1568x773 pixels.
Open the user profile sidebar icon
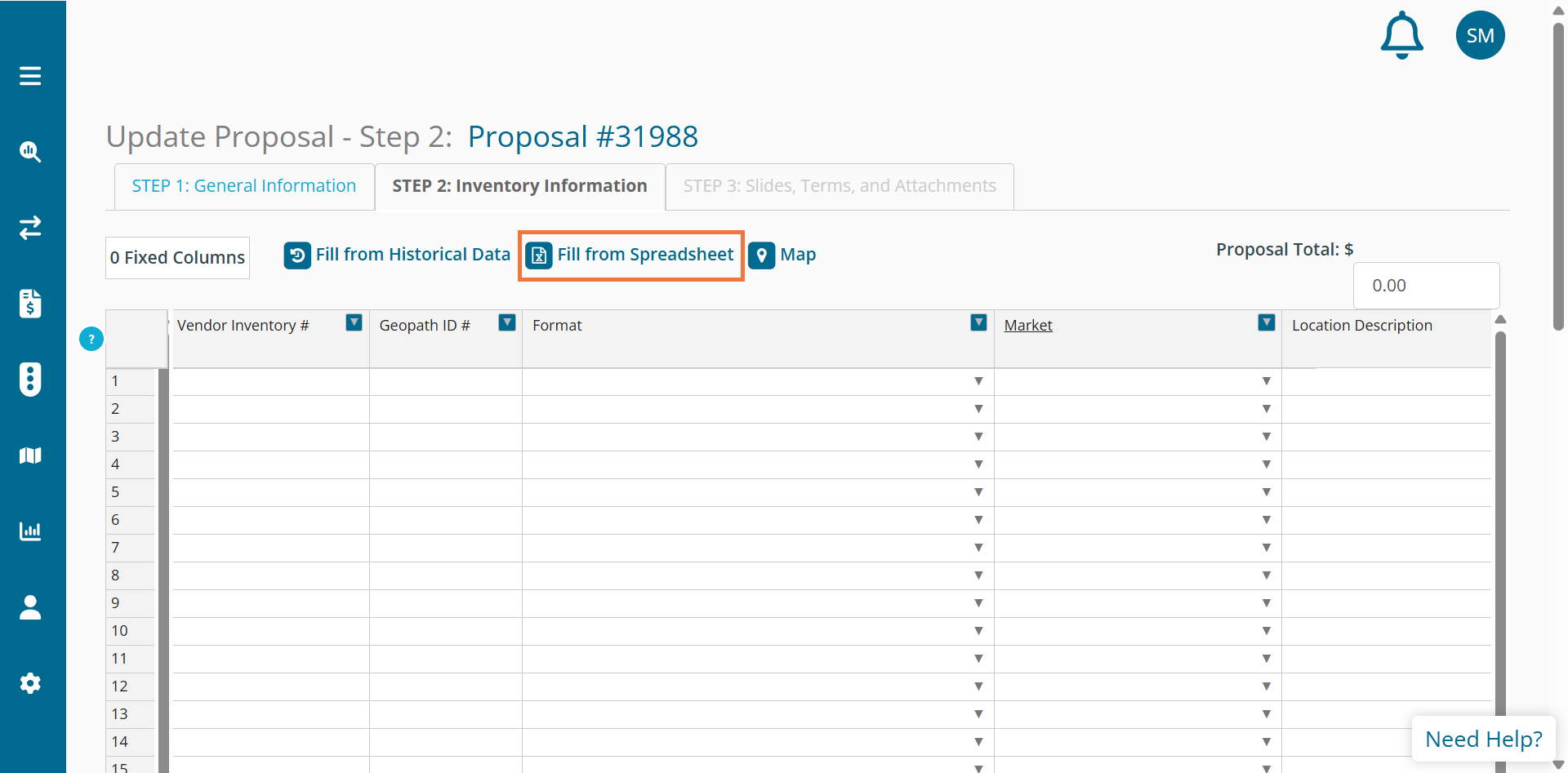tap(30, 607)
